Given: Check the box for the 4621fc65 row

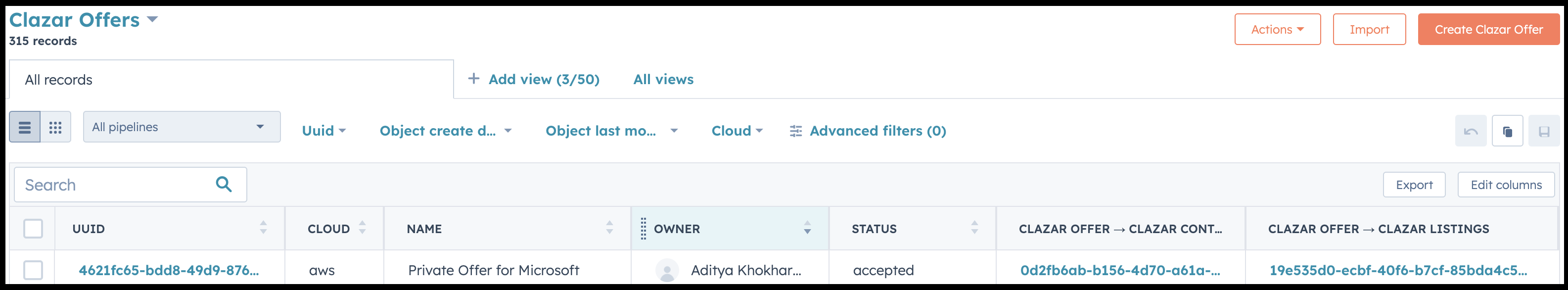Looking at the screenshot, I should (33, 270).
